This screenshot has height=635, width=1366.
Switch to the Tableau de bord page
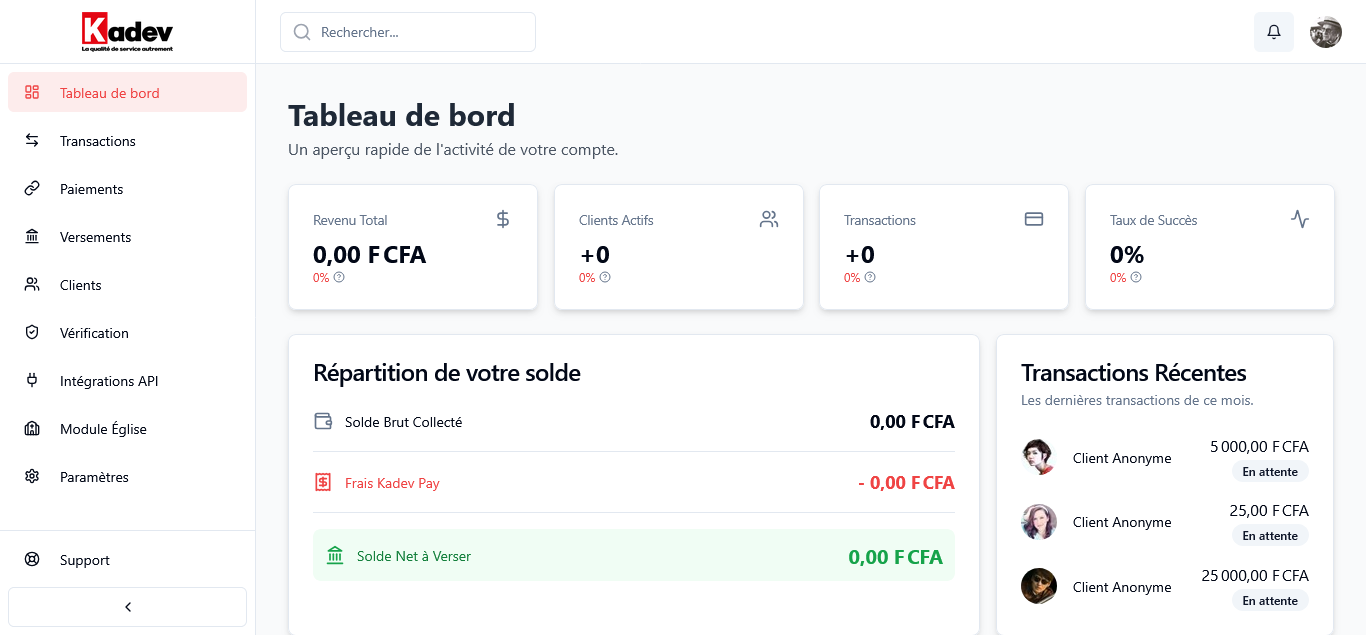(109, 92)
